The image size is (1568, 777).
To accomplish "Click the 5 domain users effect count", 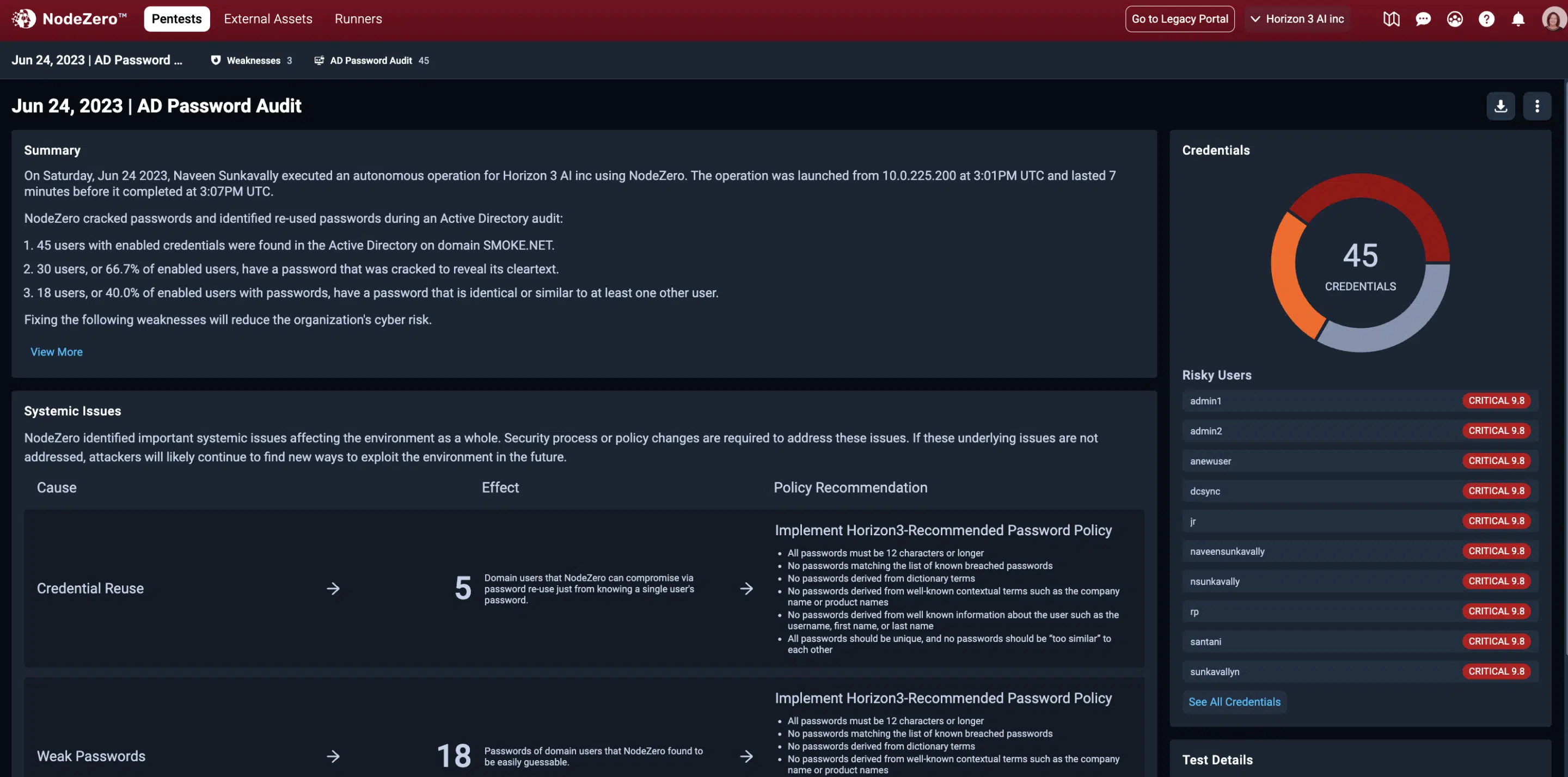I will click(x=463, y=588).
